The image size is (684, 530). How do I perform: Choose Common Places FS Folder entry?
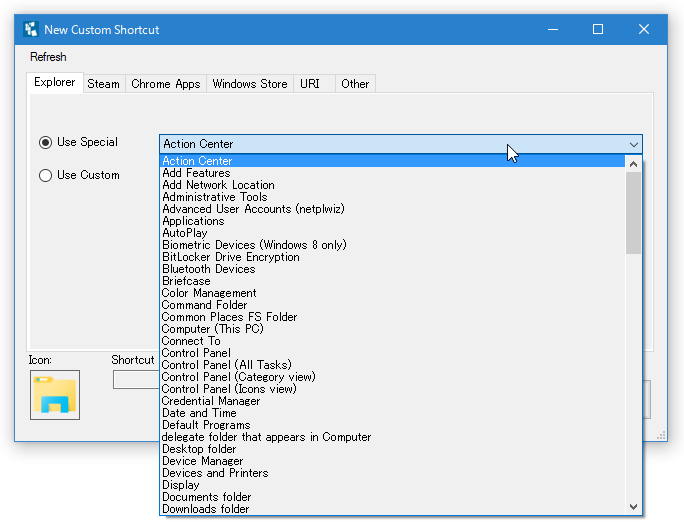(x=393, y=317)
